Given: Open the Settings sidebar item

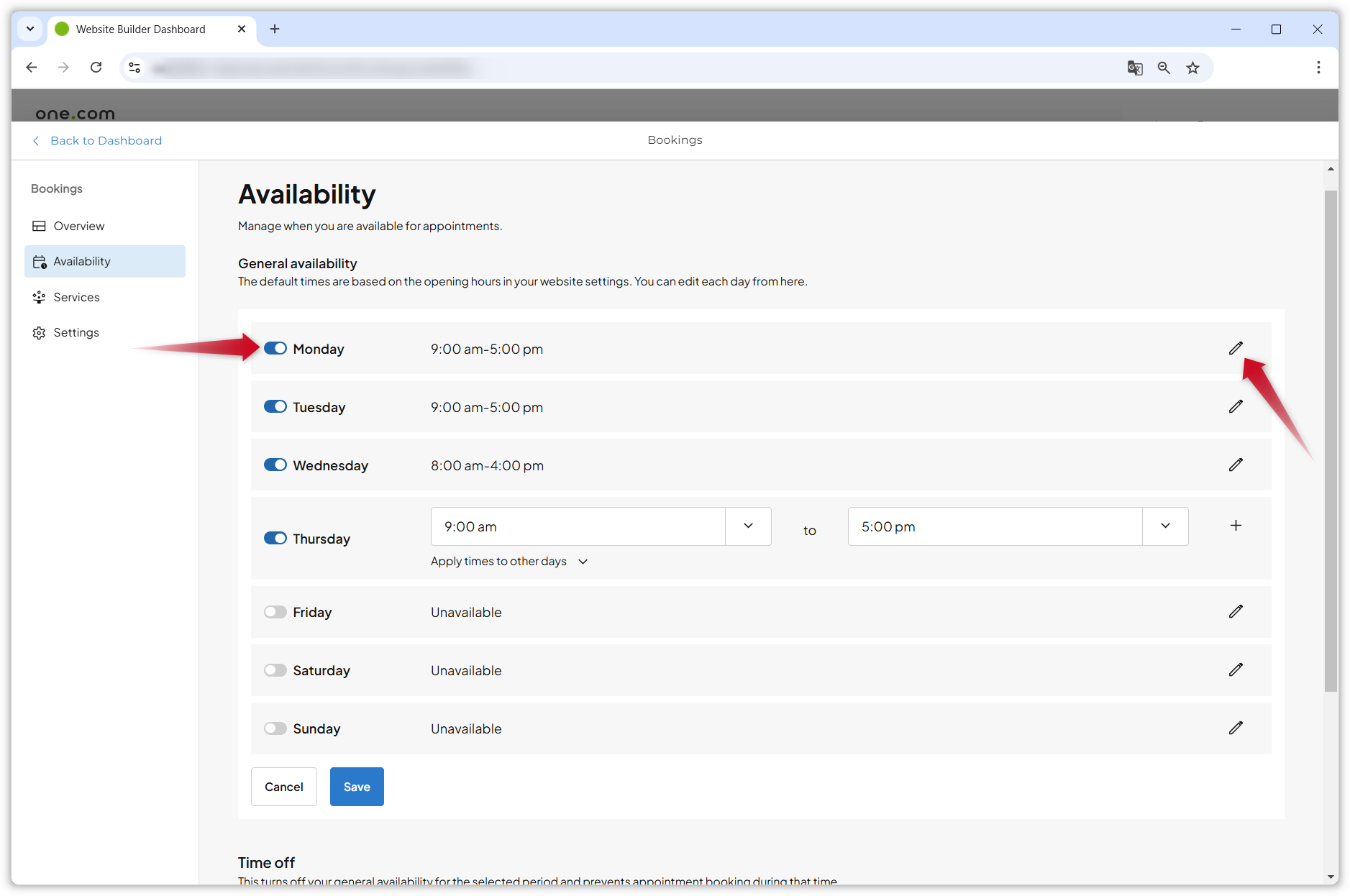Looking at the screenshot, I should click(x=76, y=332).
